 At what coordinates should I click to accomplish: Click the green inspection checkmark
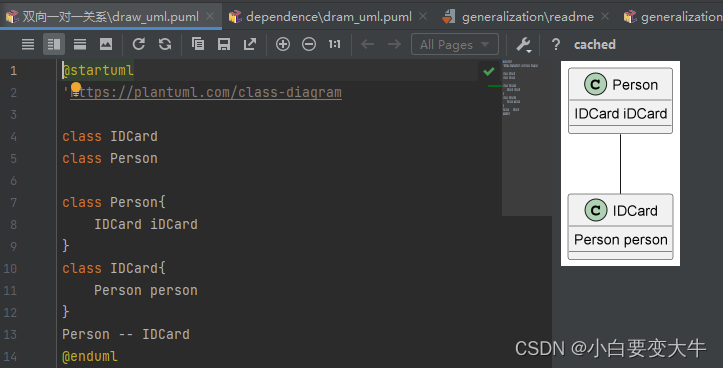(x=489, y=71)
